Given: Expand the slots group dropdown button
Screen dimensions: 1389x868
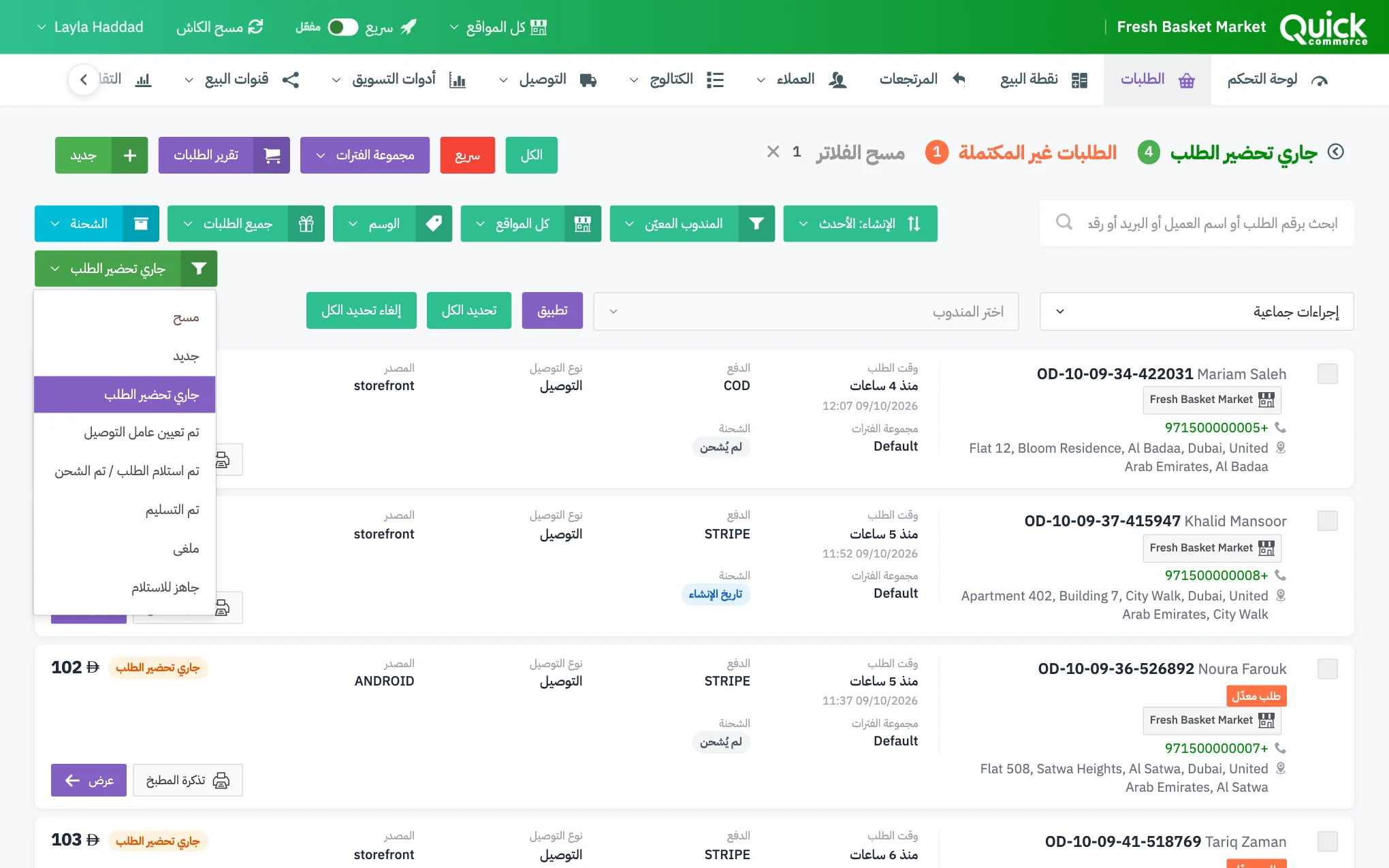Looking at the screenshot, I should (365, 155).
